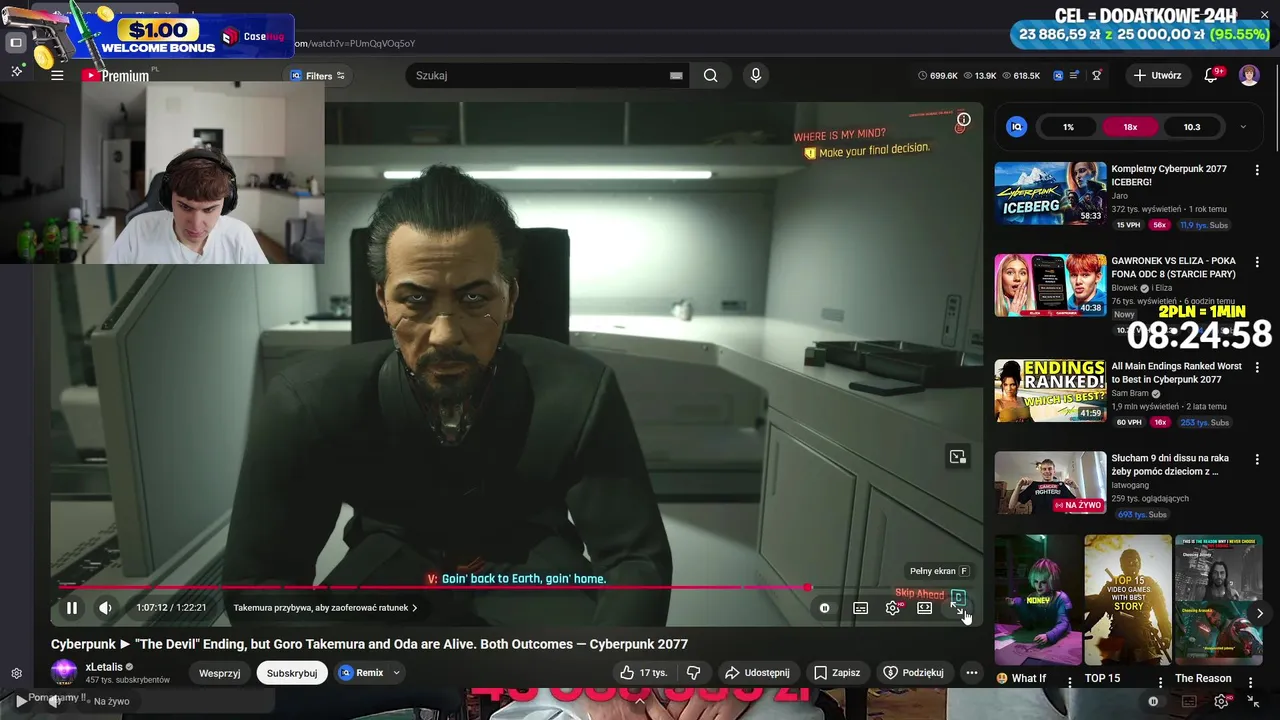Share the video with Udostępnij
The height and width of the screenshot is (720, 1280).
pyautogui.click(x=757, y=673)
